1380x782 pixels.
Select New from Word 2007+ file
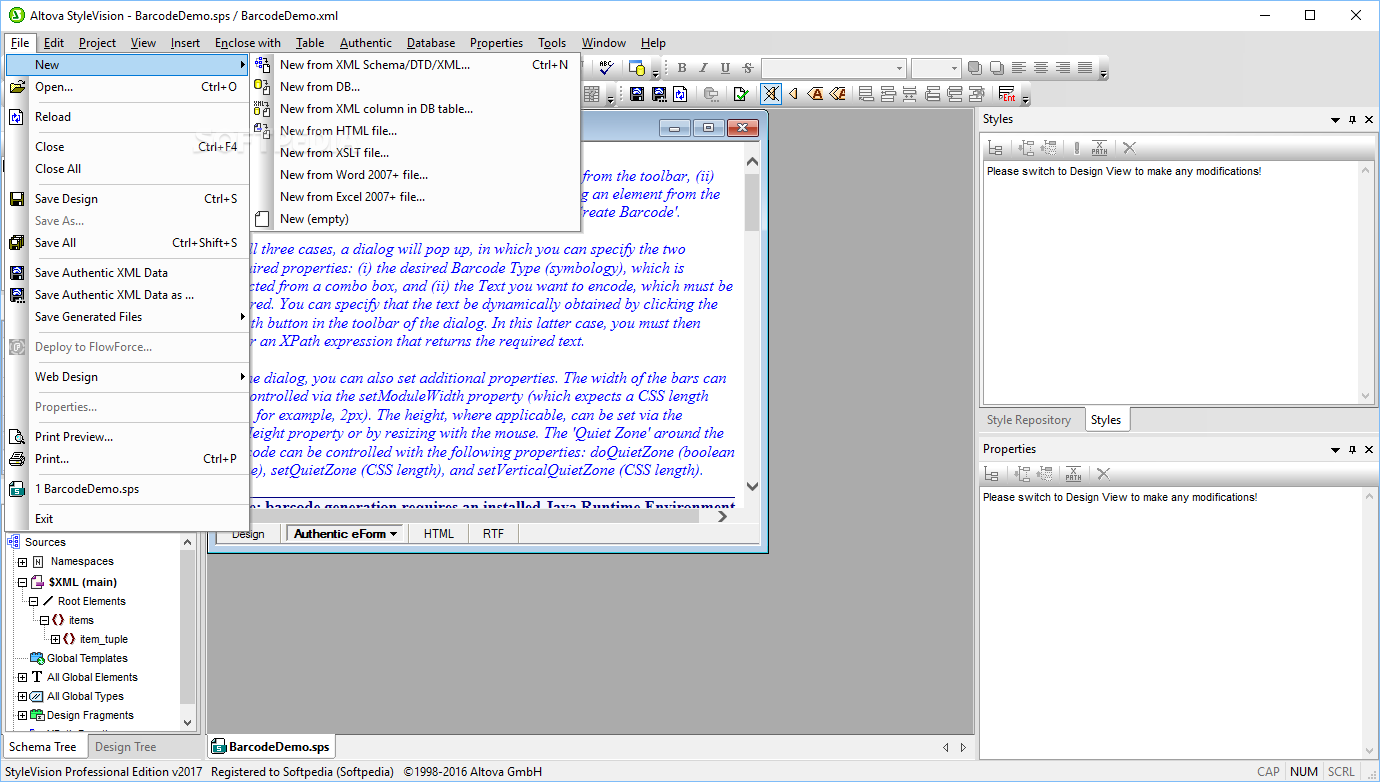(x=414, y=175)
